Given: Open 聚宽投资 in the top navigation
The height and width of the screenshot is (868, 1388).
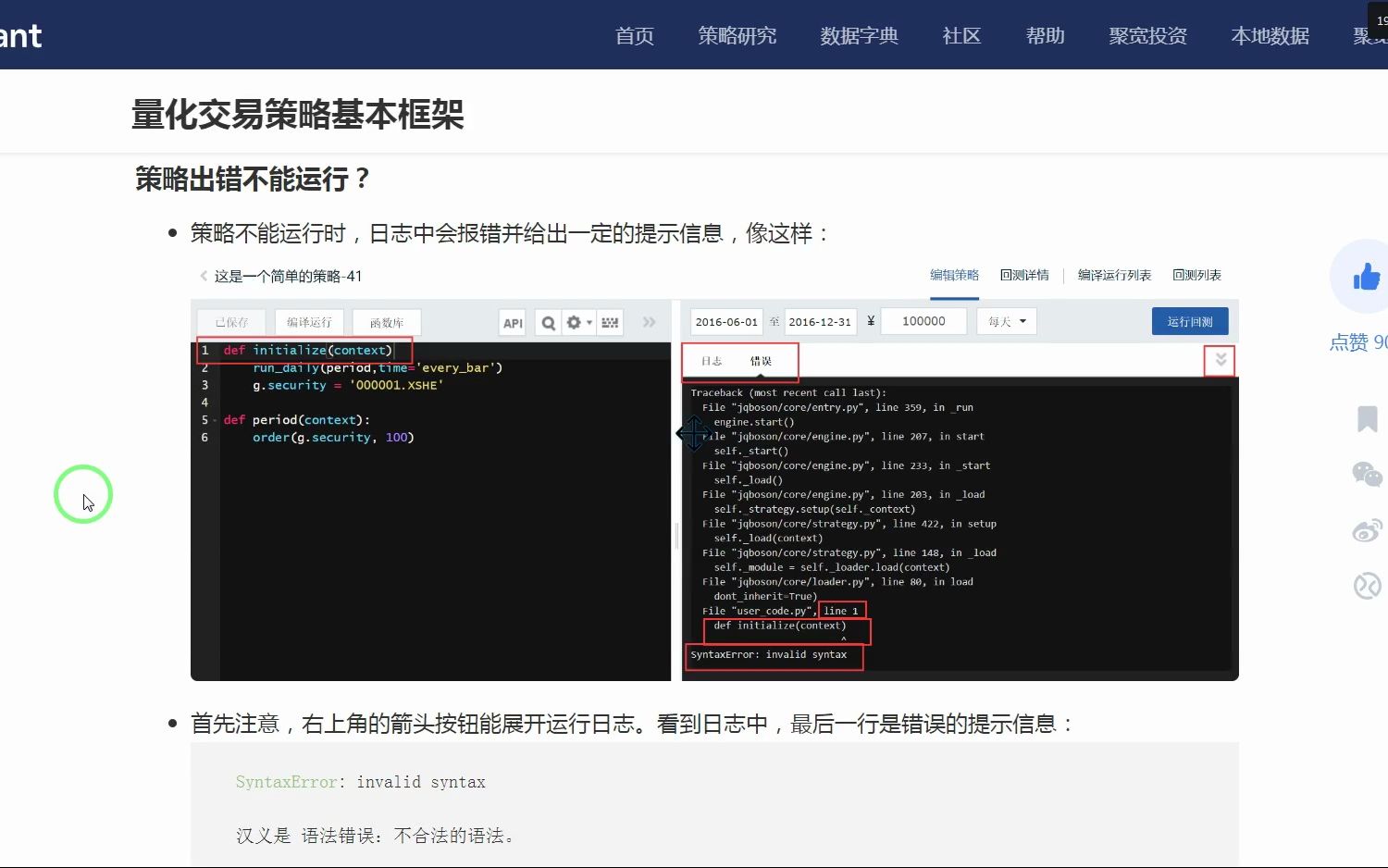Looking at the screenshot, I should (1148, 36).
